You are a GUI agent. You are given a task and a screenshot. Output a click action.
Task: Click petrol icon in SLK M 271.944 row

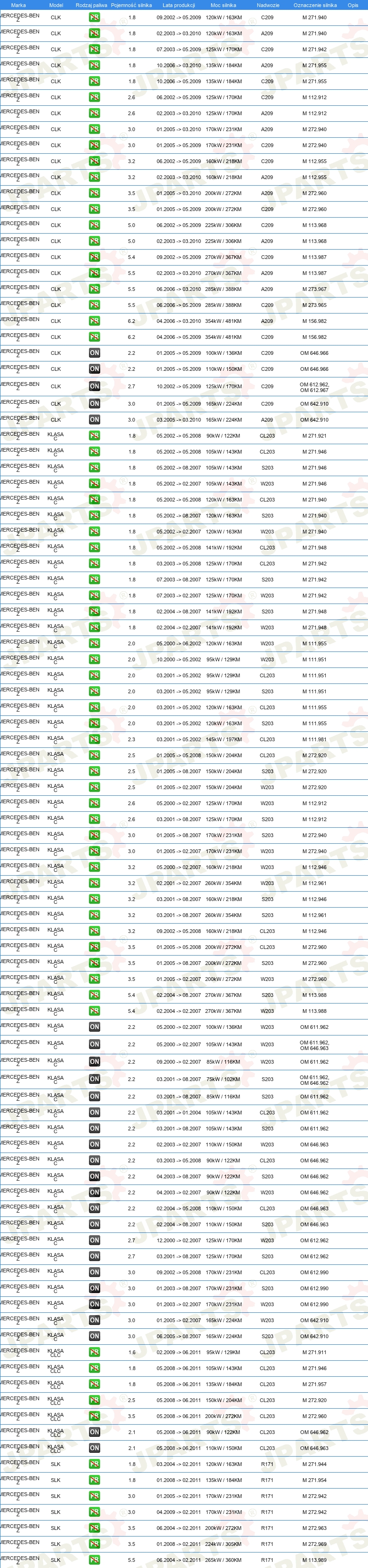click(95, 1464)
